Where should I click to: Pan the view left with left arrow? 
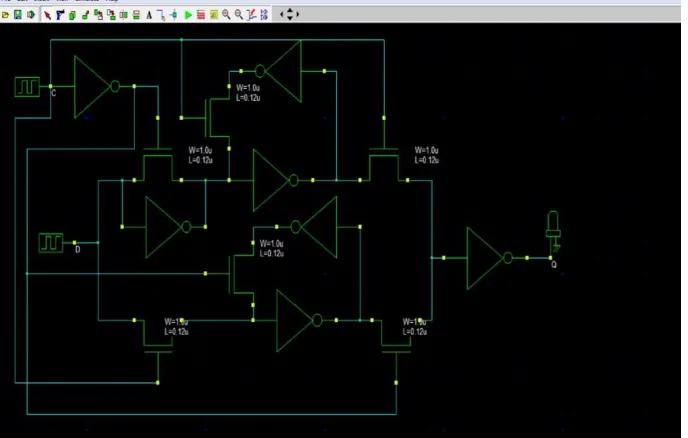click(282, 14)
